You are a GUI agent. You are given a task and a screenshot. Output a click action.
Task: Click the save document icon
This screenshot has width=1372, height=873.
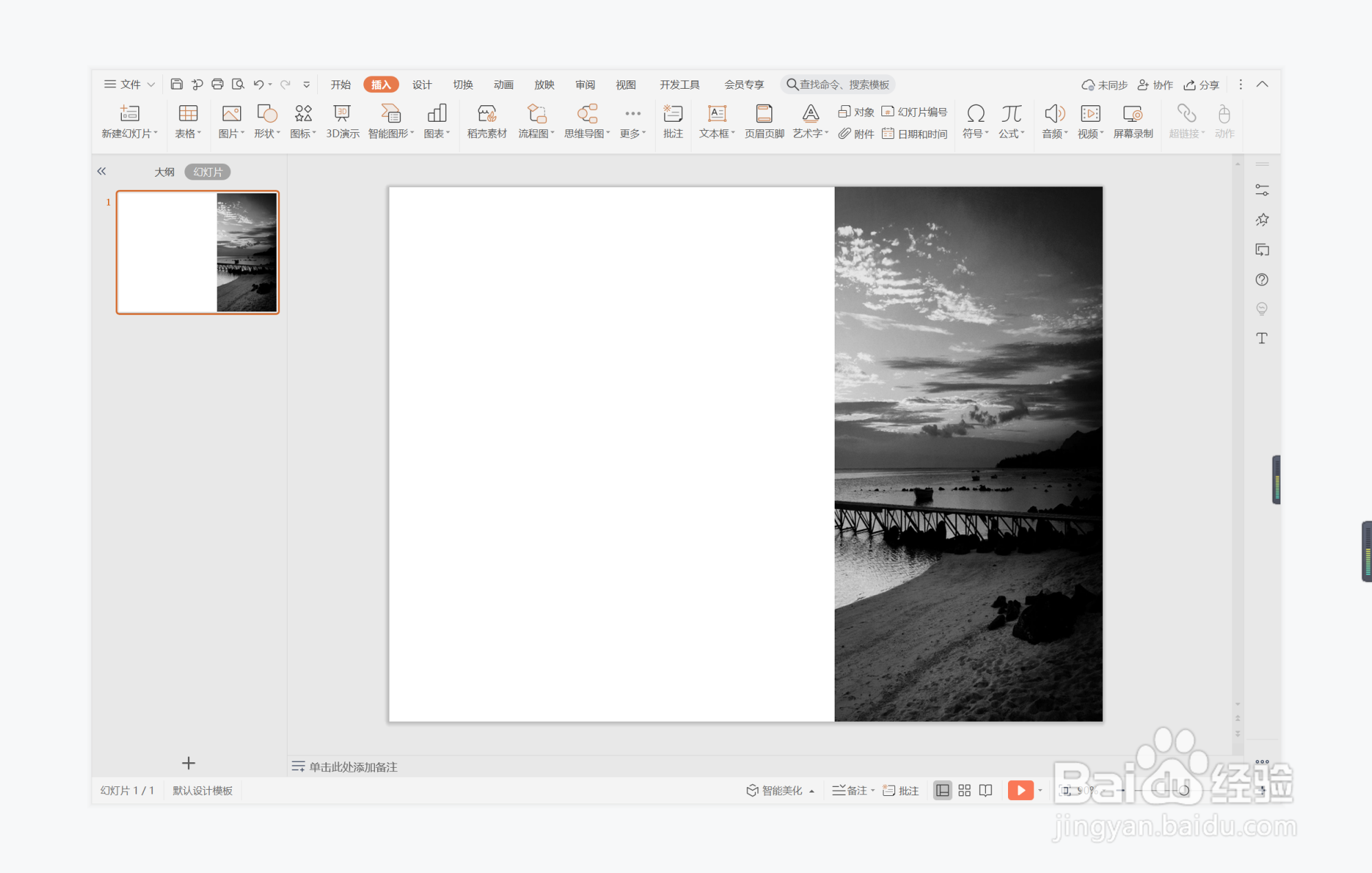[177, 84]
